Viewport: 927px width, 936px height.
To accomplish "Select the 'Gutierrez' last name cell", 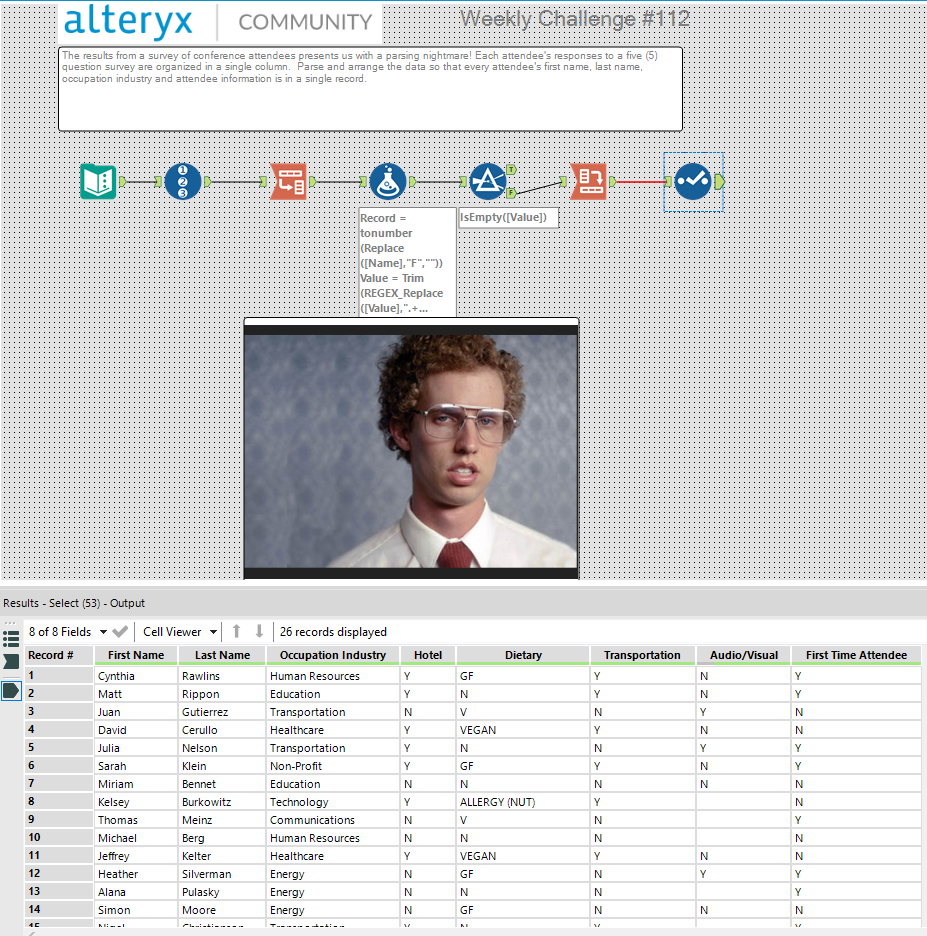I will 222,712.
